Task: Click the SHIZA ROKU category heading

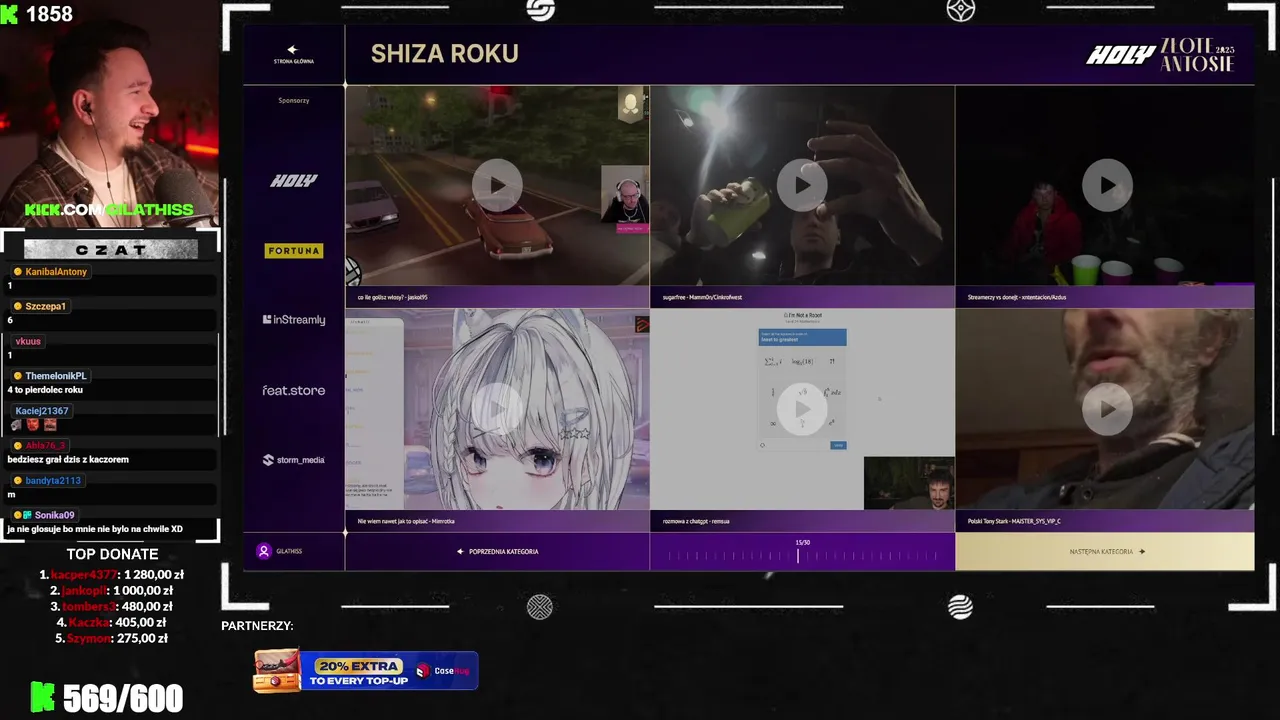Action: pos(445,54)
